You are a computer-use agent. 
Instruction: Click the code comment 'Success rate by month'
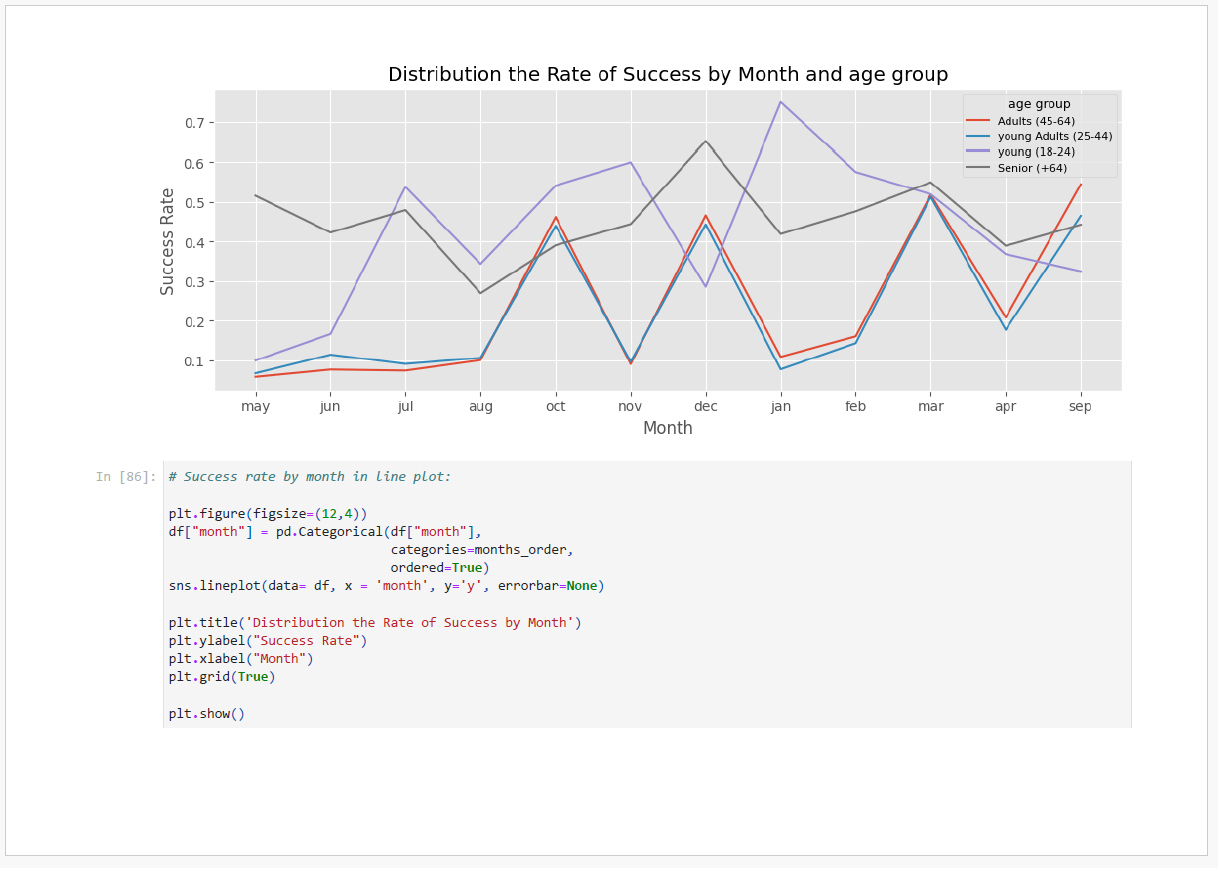pos(310,476)
